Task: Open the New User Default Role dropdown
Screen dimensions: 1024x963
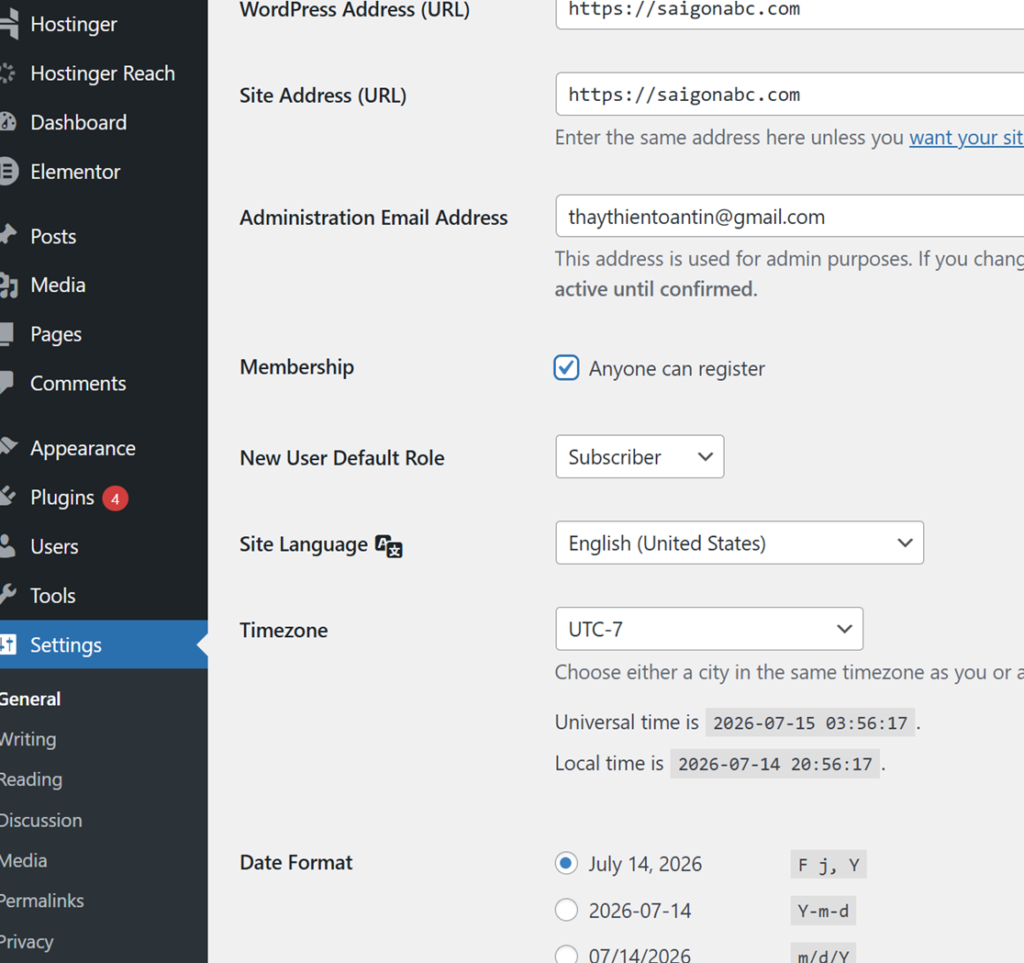Action: tap(639, 456)
